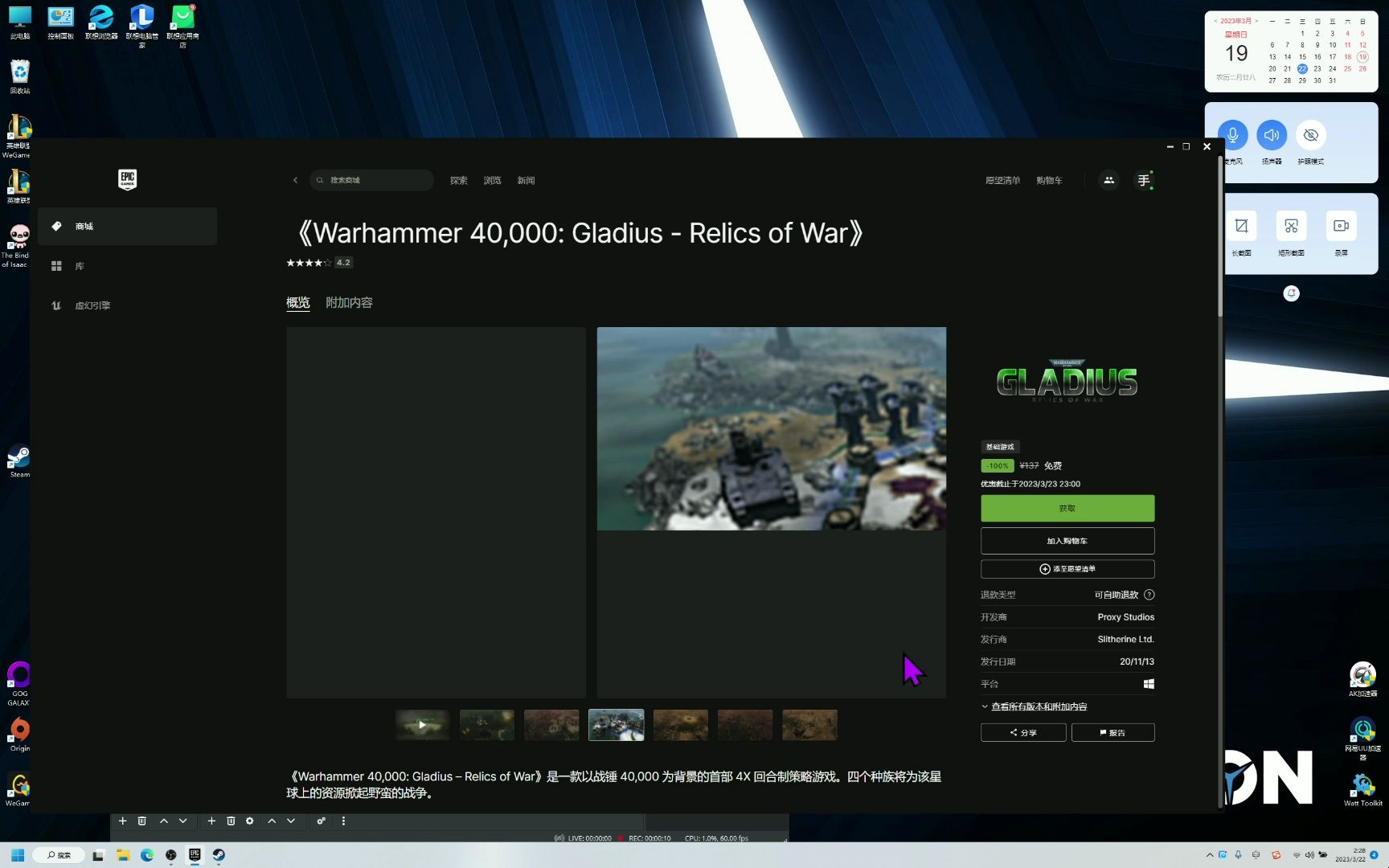The height and width of the screenshot is (868, 1389).
Task: Select the second screenshot thumbnail
Action: (487, 725)
